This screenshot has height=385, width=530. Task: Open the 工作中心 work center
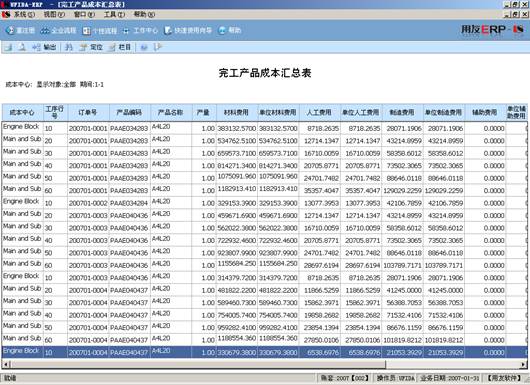point(140,31)
